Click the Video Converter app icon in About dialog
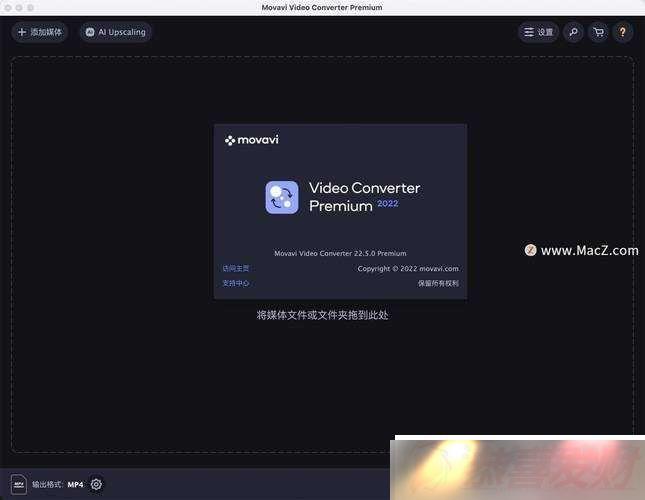 (x=282, y=197)
